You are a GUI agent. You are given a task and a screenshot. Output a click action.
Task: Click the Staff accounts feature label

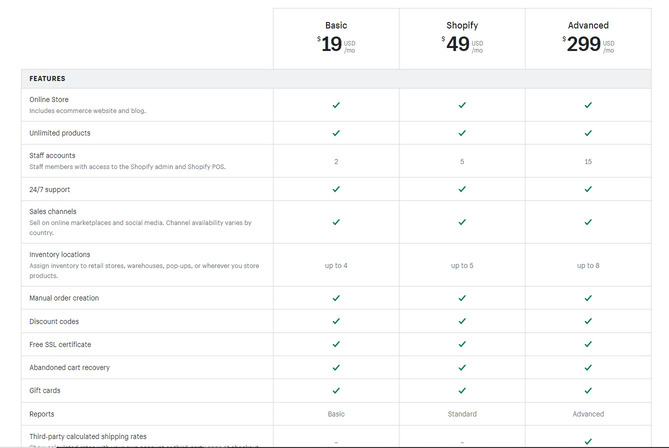tap(52, 156)
